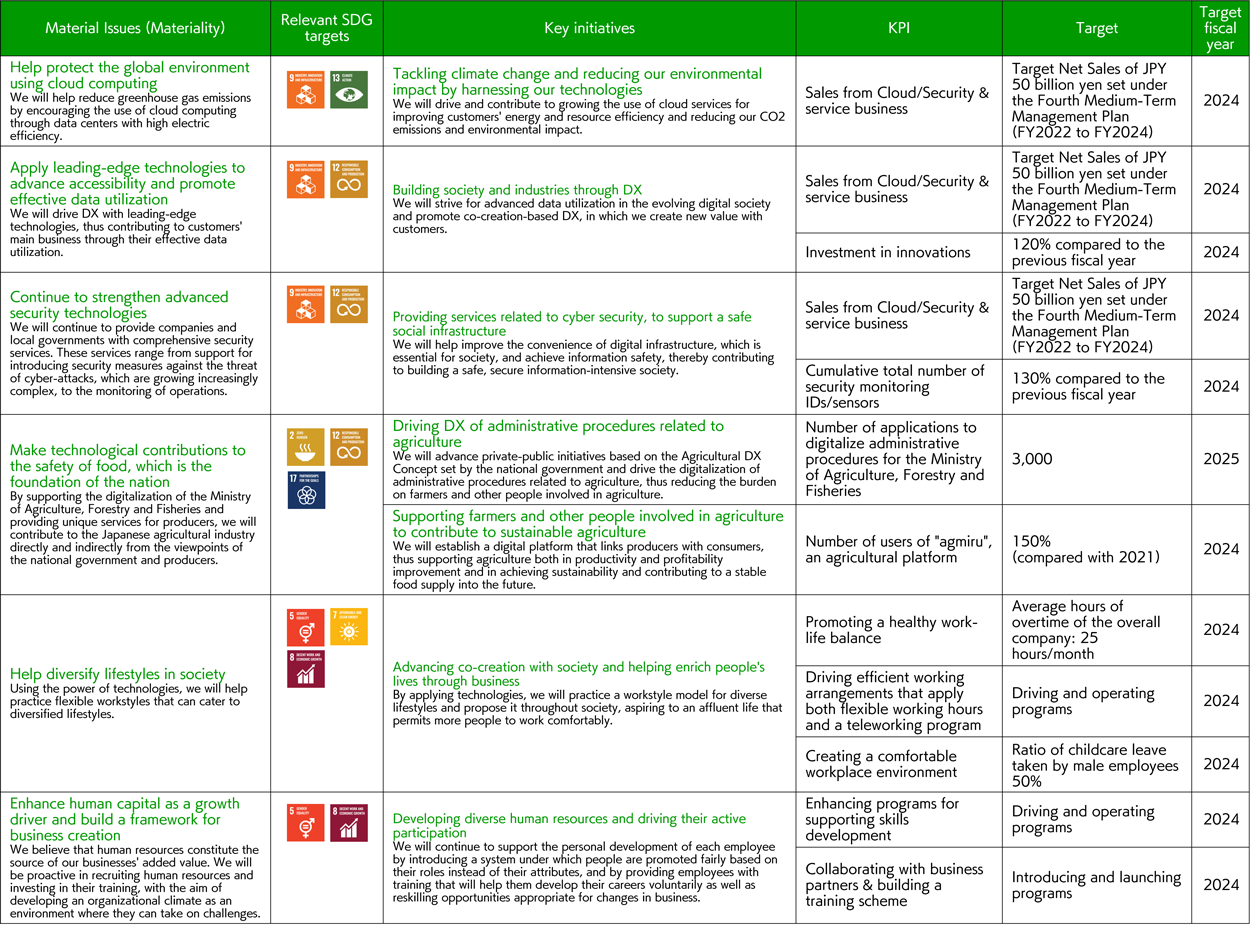This screenshot has width=1250, height=926.
Task: Click heading "Make technological contributions to the safety of food"
Action: pyautogui.click(x=127, y=466)
